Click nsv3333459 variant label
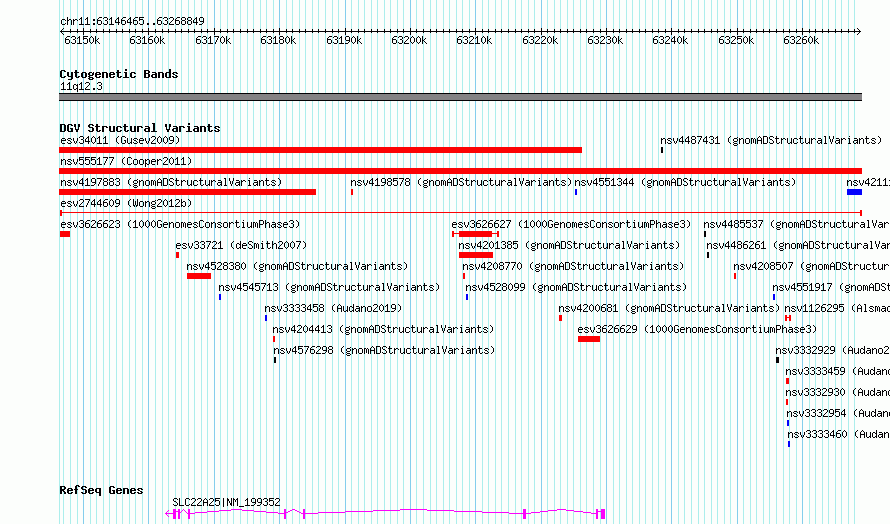 [x=838, y=371]
